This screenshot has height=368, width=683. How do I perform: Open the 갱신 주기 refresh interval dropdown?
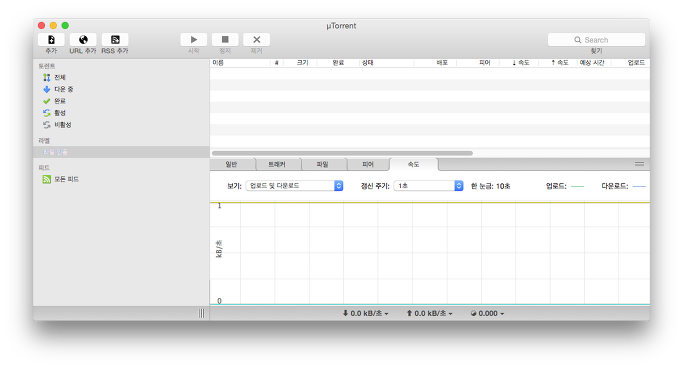428,186
